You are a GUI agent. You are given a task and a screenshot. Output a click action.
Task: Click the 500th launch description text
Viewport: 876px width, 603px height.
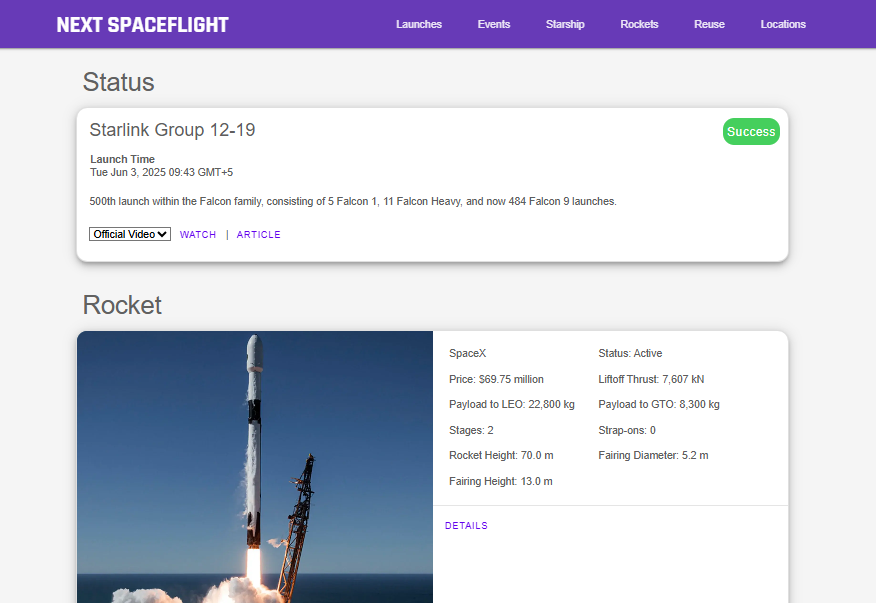353,201
